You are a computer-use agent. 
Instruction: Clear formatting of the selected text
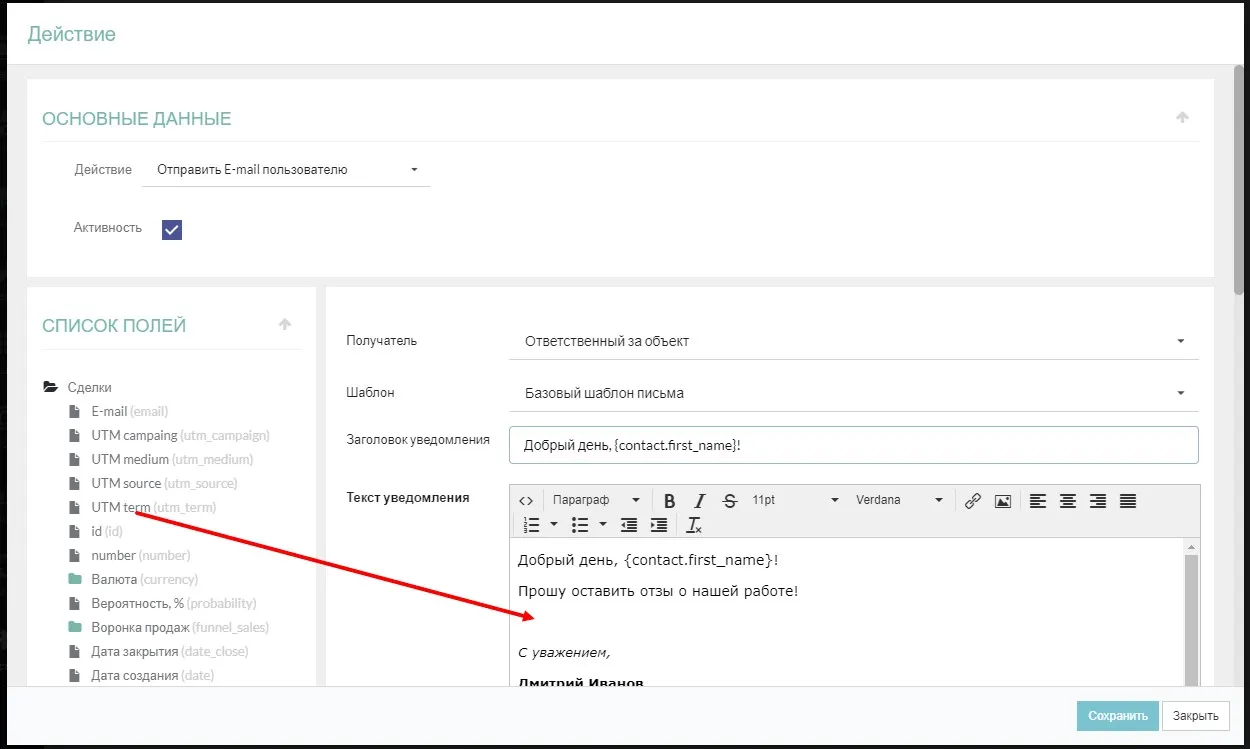[694, 525]
